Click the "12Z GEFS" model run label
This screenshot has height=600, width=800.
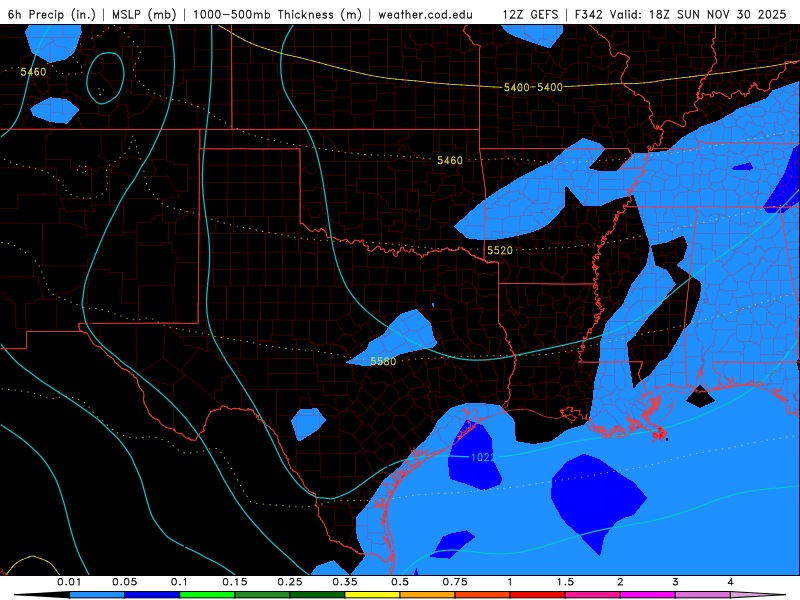click(530, 14)
